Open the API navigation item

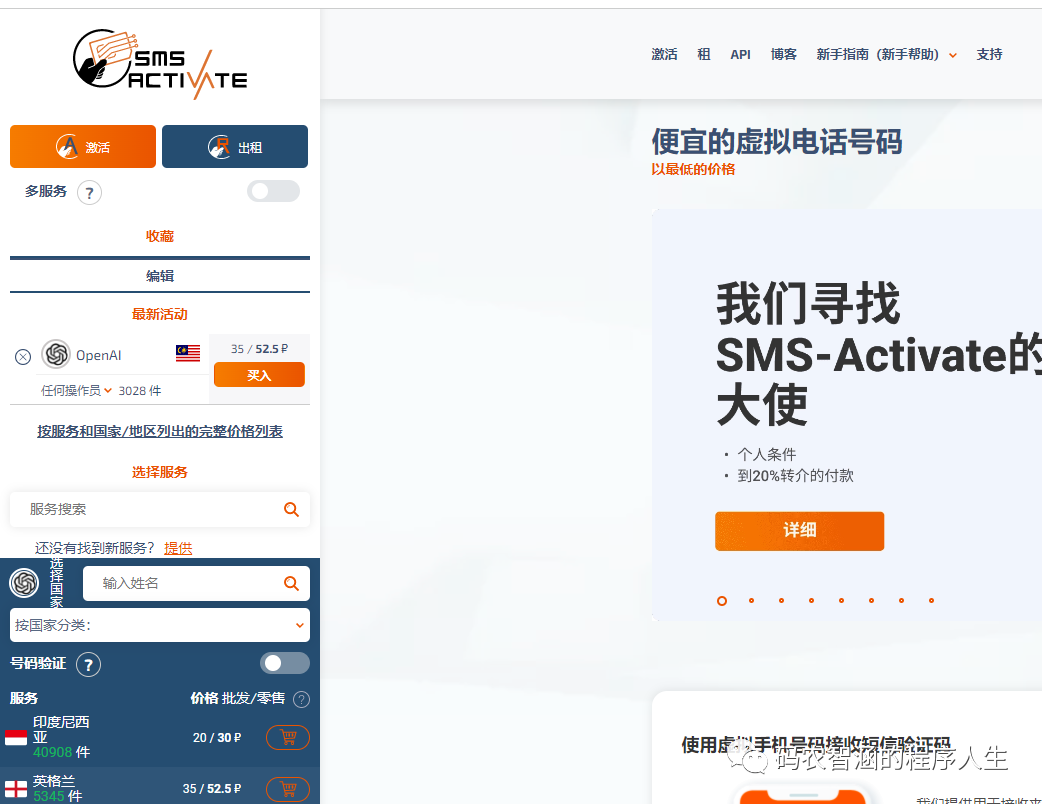(x=740, y=54)
